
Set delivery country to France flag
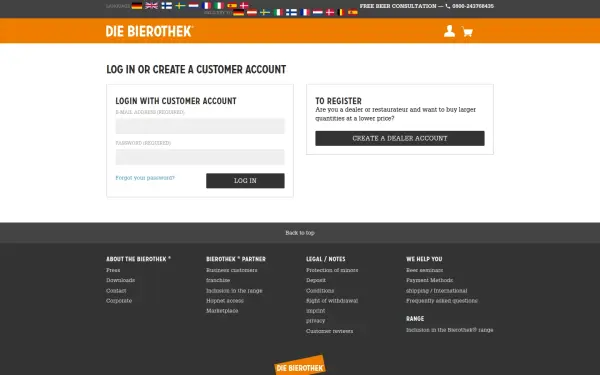pos(305,12)
